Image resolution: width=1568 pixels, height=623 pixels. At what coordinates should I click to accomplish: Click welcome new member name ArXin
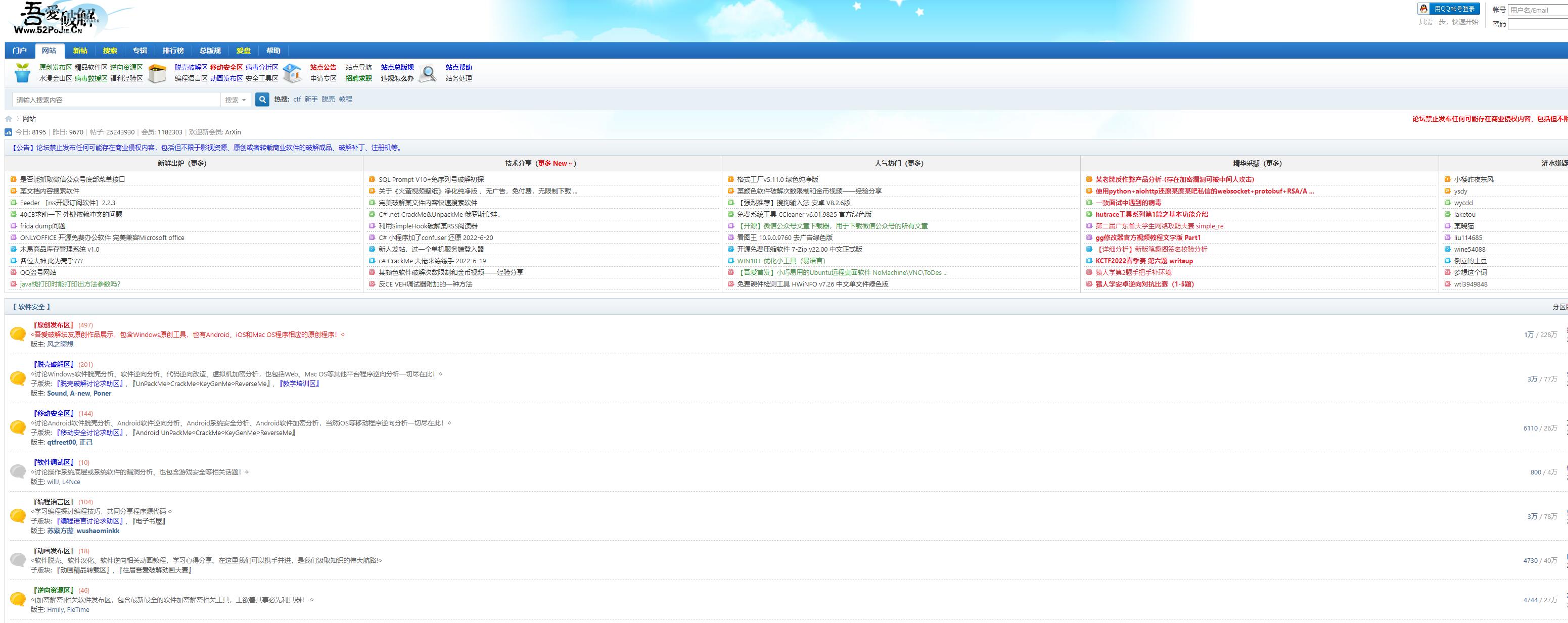point(233,132)
